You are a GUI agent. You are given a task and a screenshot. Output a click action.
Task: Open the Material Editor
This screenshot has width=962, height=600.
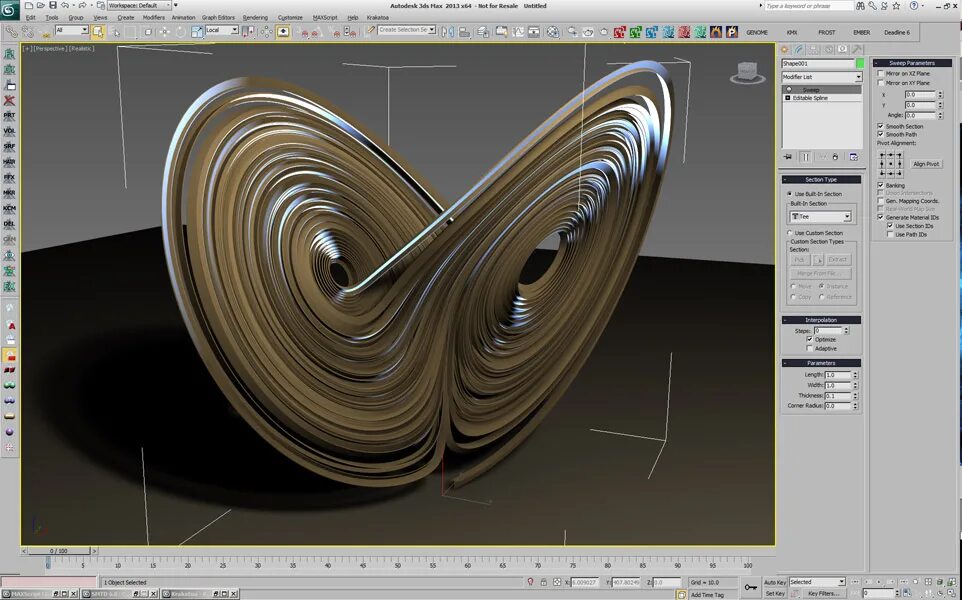553,32
